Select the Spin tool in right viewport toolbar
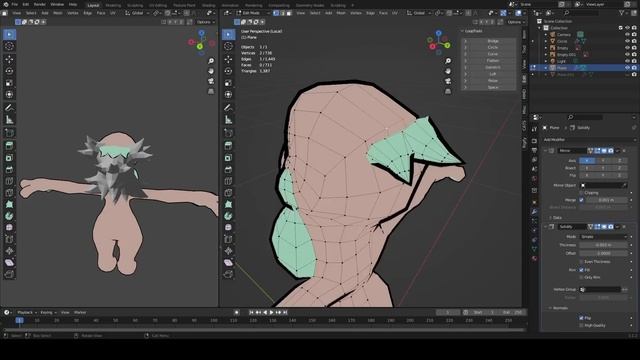 (228, 216)
